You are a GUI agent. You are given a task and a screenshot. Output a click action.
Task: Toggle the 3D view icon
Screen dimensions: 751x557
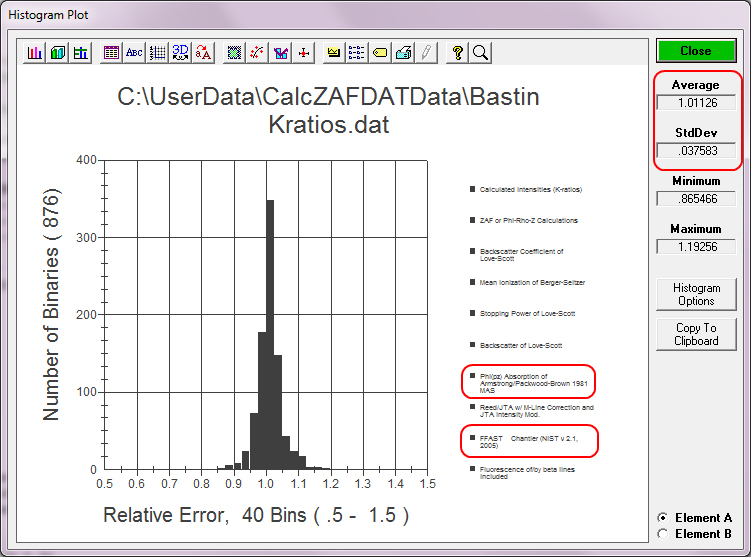pos(181,53)
